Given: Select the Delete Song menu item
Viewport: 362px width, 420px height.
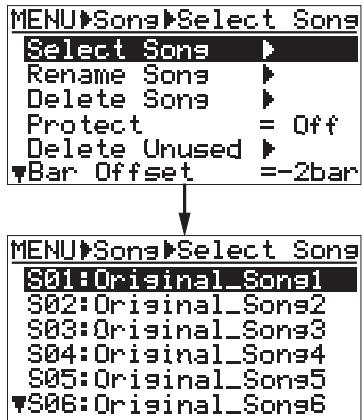Looking at the screenshot, I should pos(118,99).
